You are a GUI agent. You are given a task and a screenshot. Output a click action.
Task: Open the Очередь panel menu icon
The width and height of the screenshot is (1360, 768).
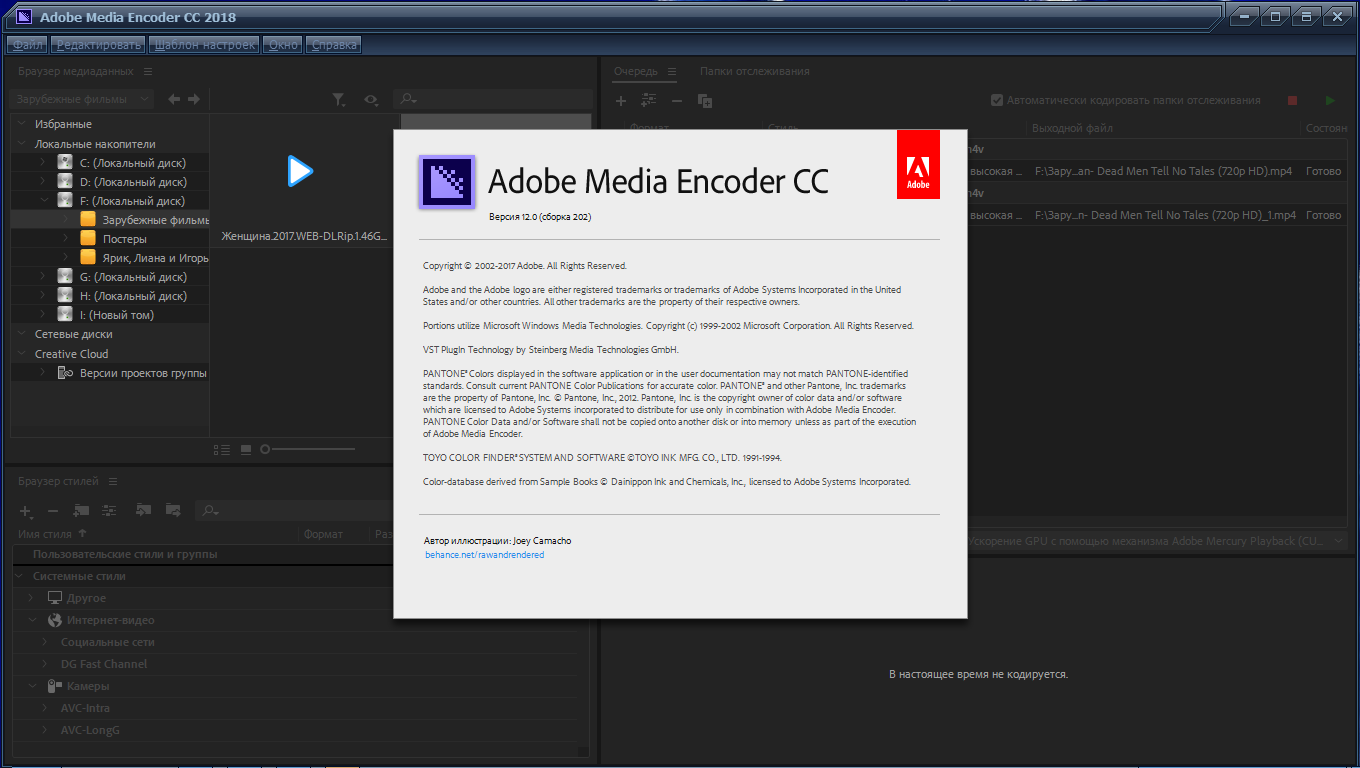click(x=672, y=72)
